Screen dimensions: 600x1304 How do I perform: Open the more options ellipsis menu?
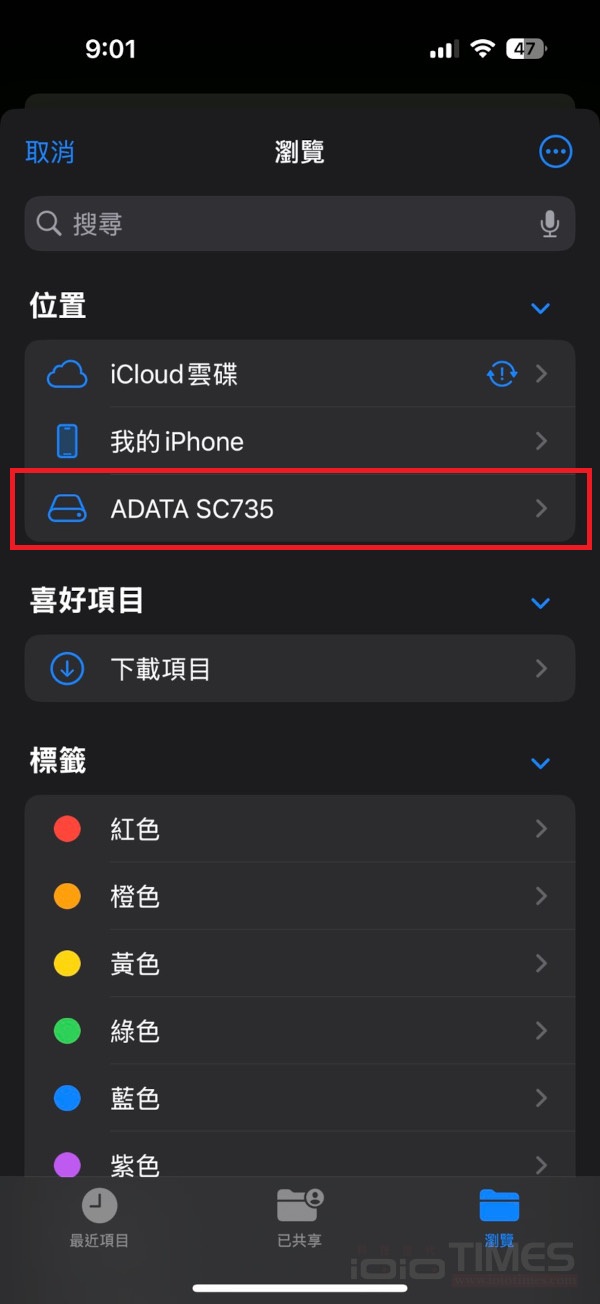click(555, 151)
